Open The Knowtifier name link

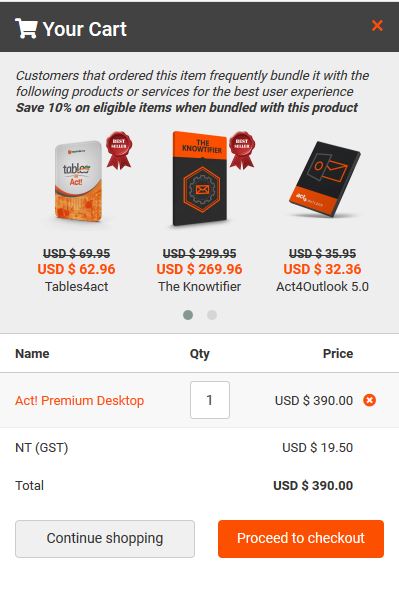pos(199,287)
